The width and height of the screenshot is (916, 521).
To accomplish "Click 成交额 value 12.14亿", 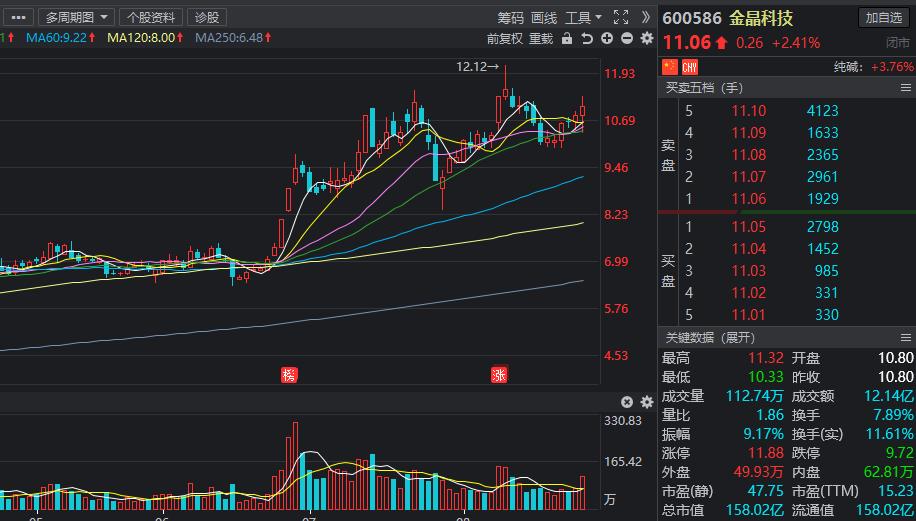I will coord(889,396).
